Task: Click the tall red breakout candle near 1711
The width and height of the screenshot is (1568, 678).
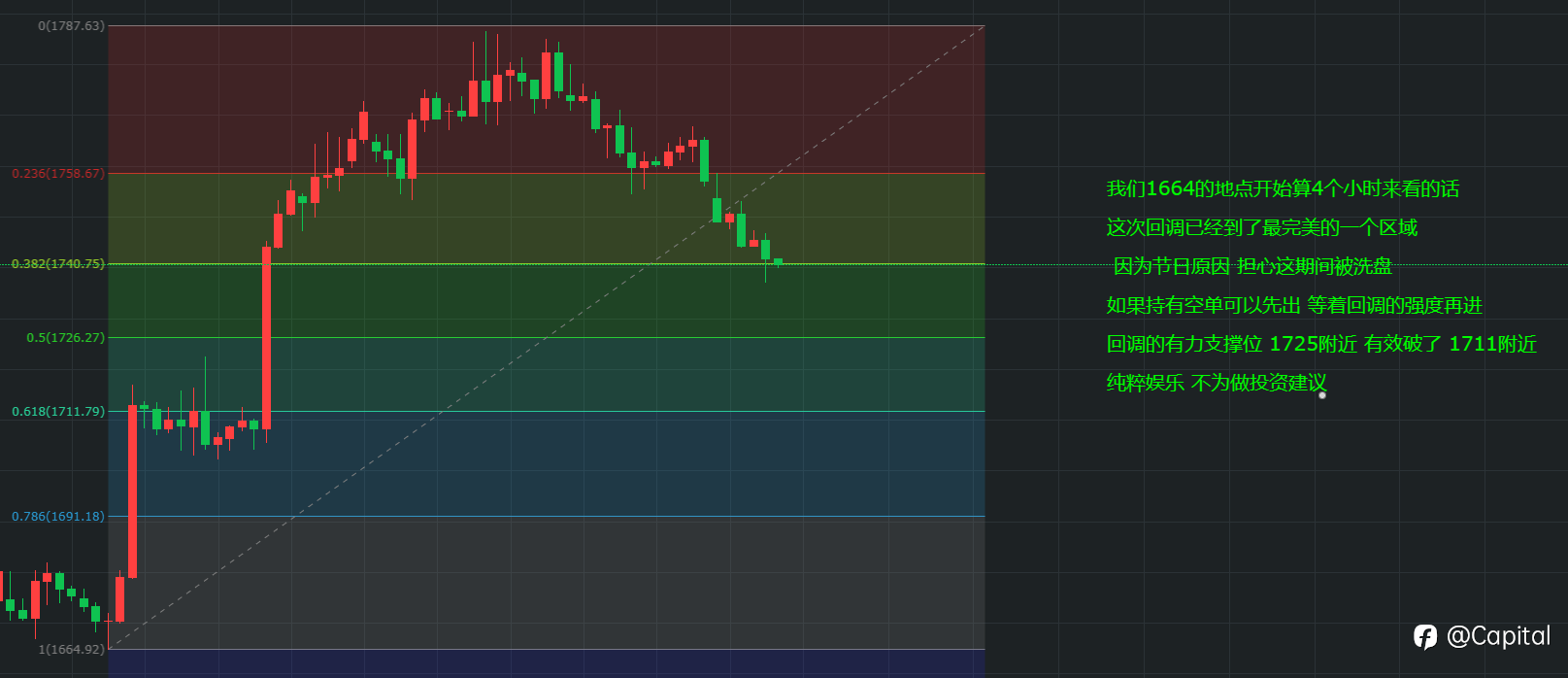Action: [x=266, y=338]
